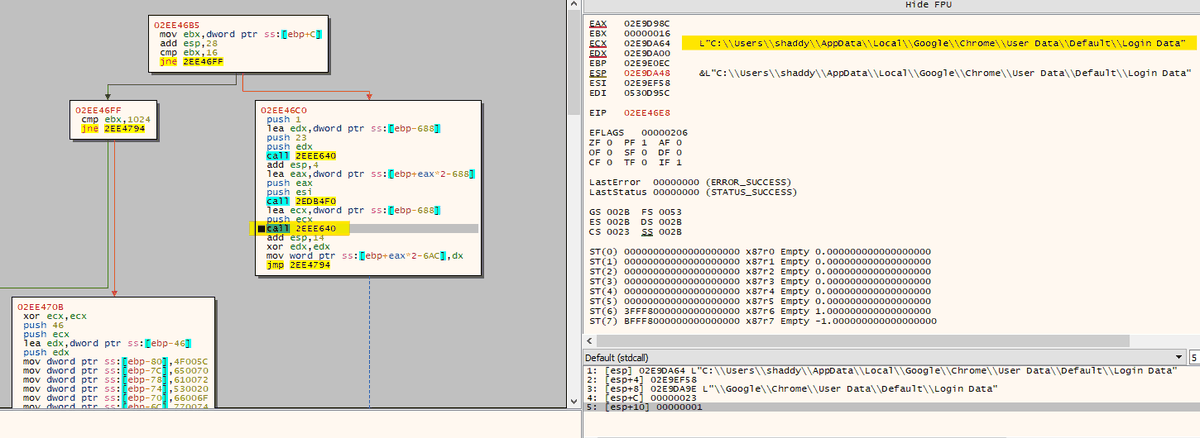1200x438 pixels.
Task: Select the EBX register value 00000016
Action: click(646, 33)
